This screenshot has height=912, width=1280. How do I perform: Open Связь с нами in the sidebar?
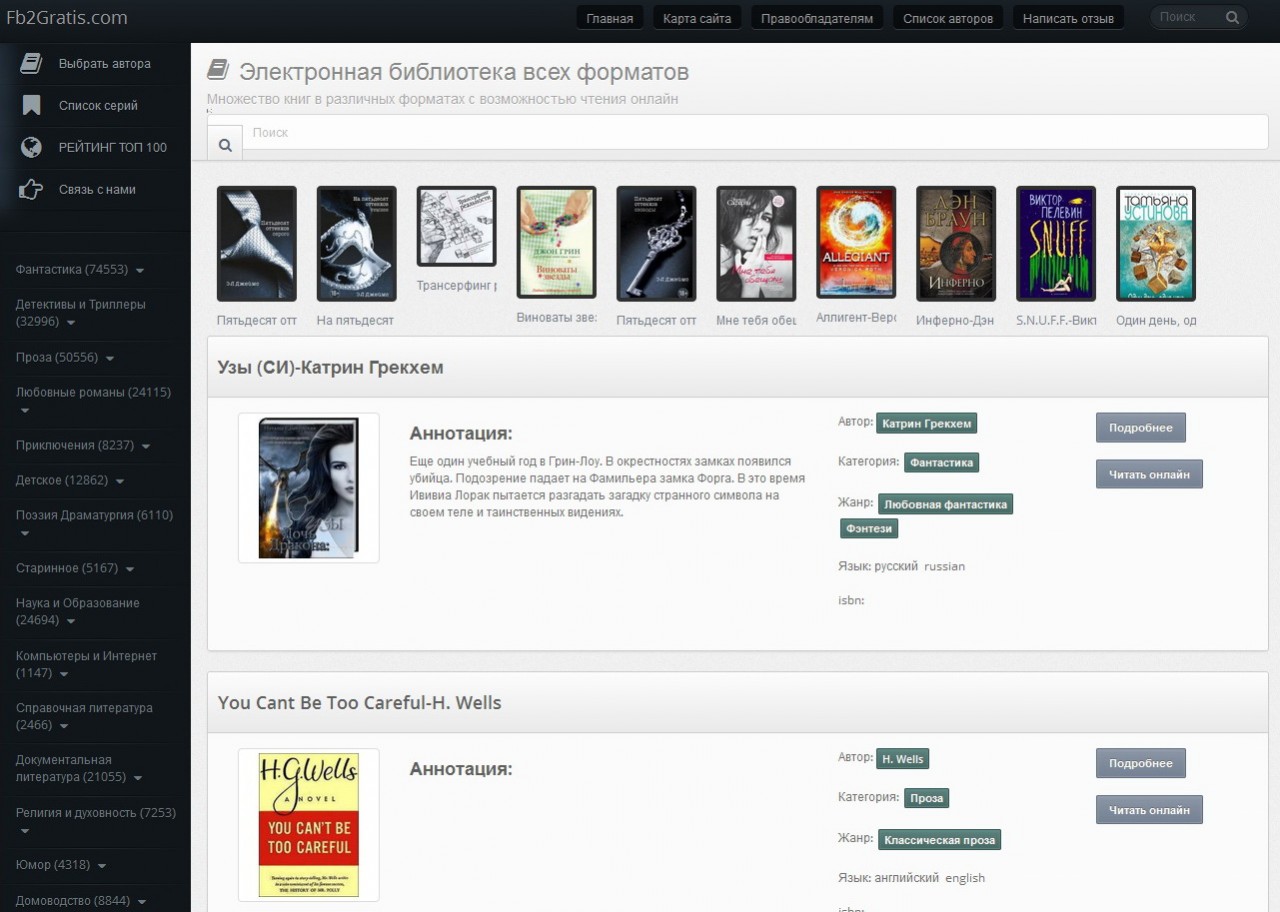[x=97, y=189]
